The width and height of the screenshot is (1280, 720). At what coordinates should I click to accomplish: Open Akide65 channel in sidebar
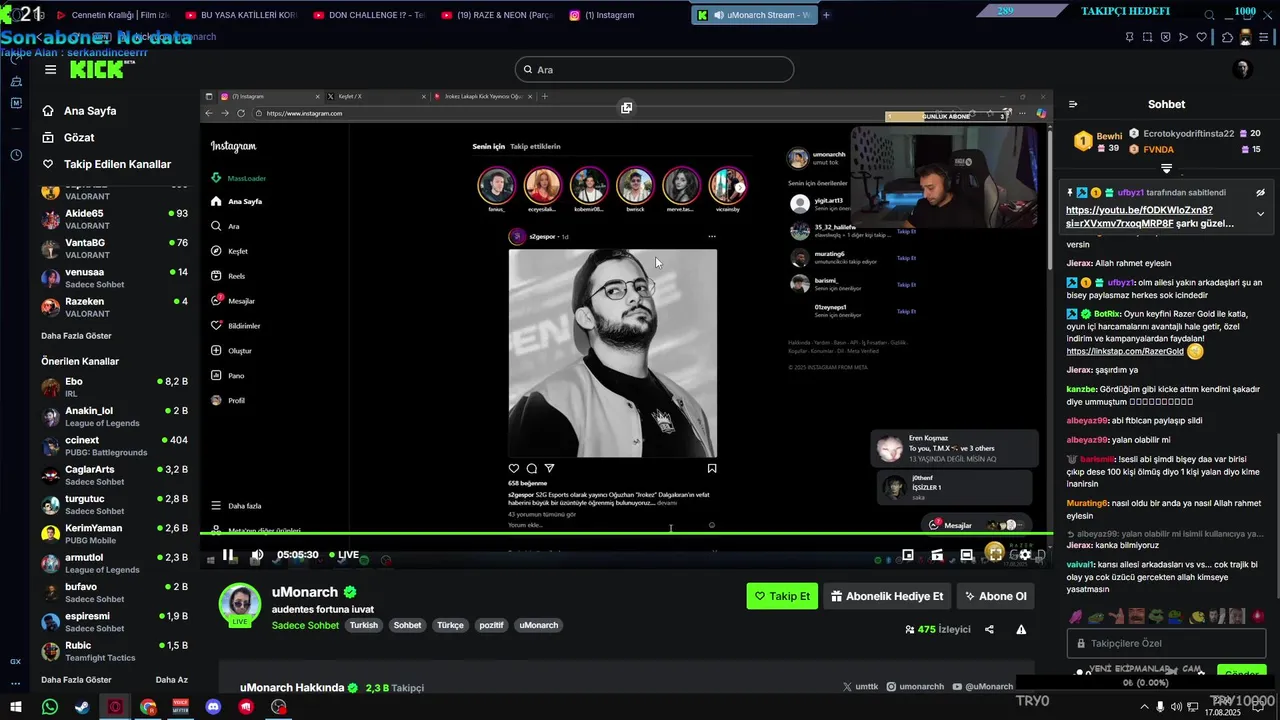click(114, 219)
